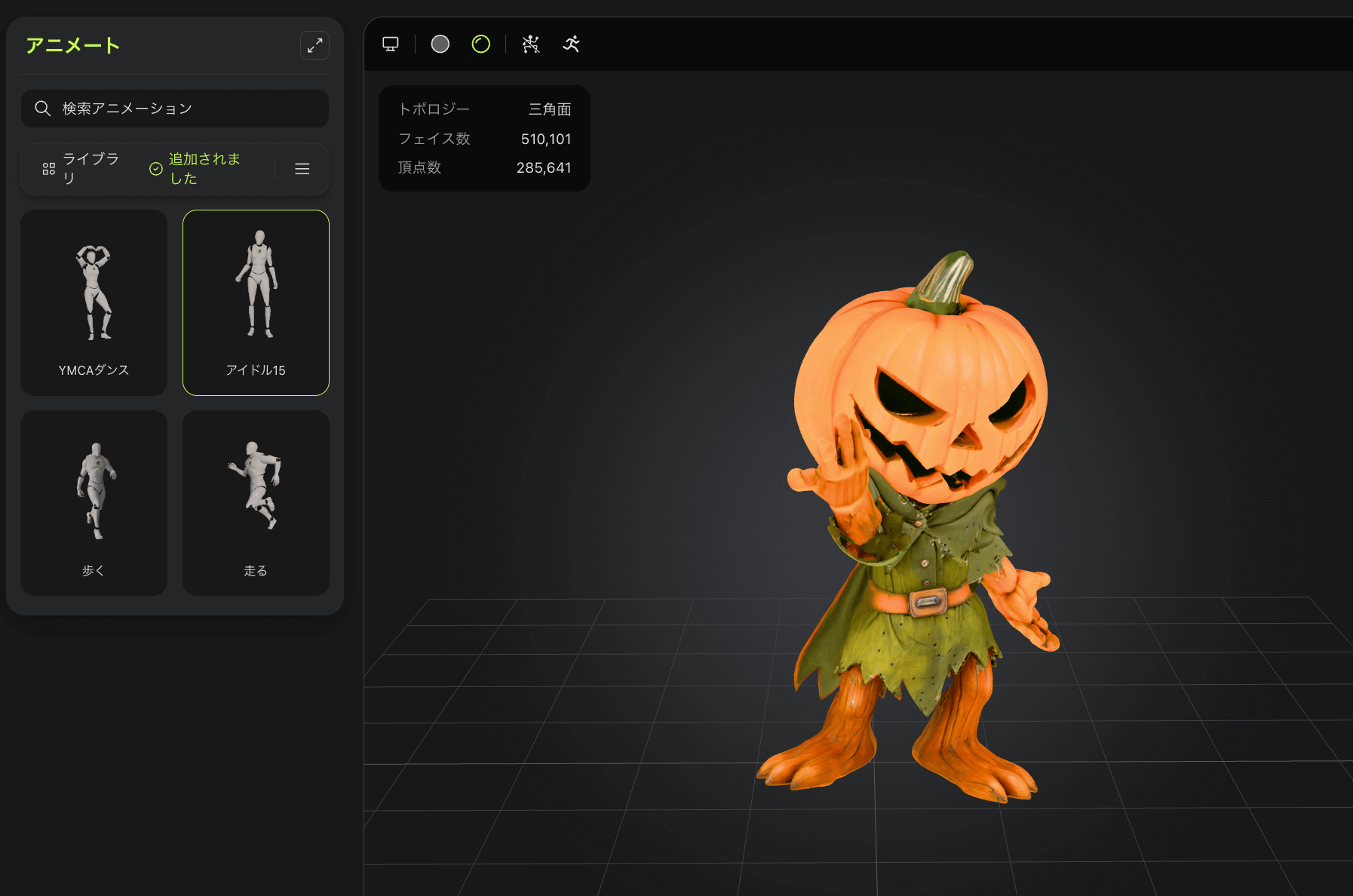
Task: Click the monitor display icon in toolbar
Action: point(391,44)
